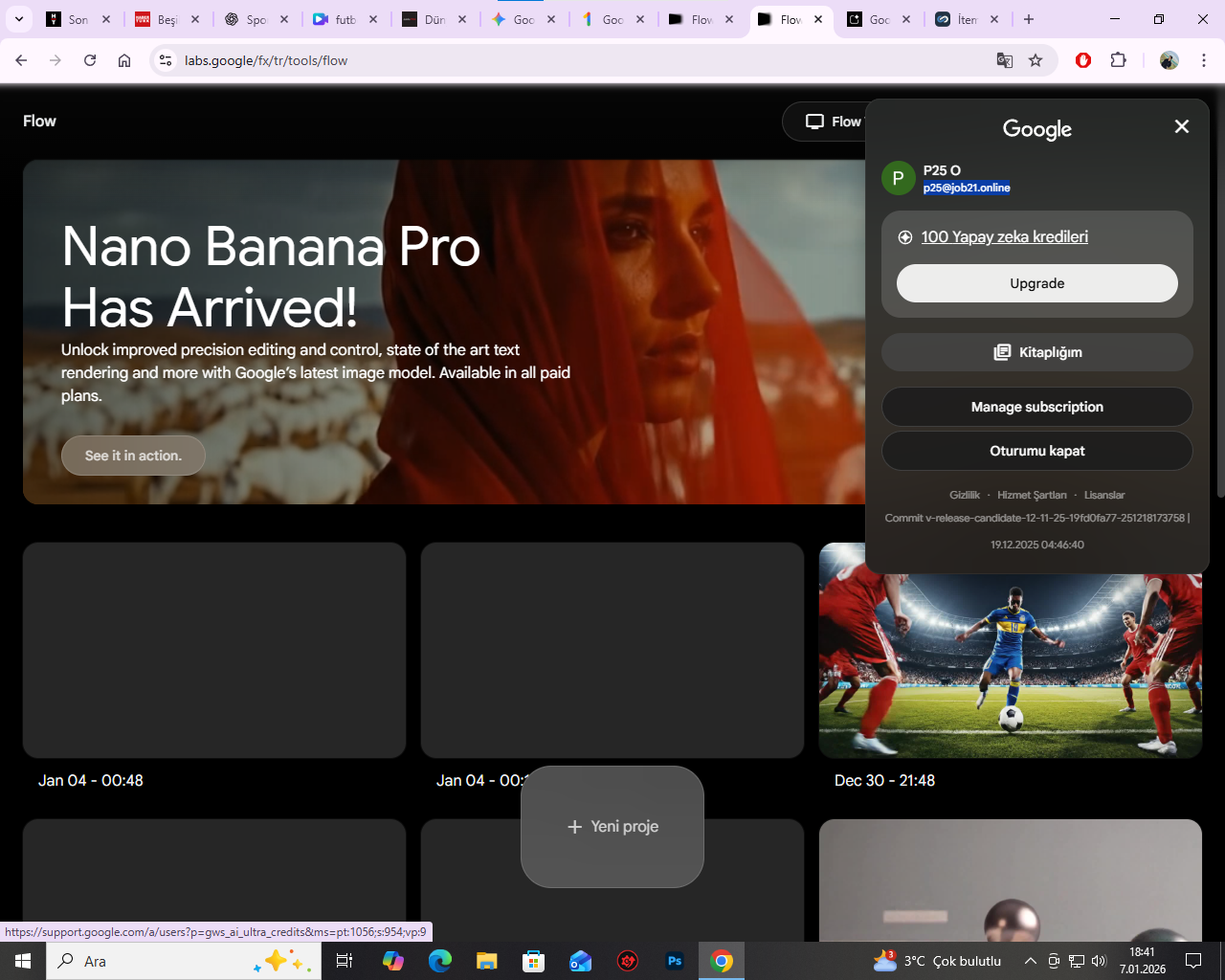The image size is (1225, 980).
Task: Open the network status tray icon
Action: pyautogui.click(x=1077, y=961)
